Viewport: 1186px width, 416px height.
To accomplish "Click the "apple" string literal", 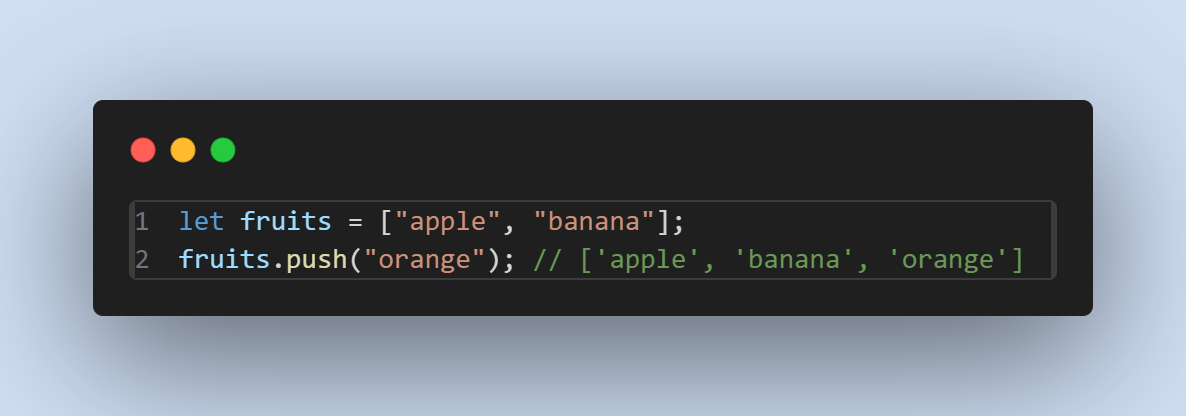I will (449, 222).
